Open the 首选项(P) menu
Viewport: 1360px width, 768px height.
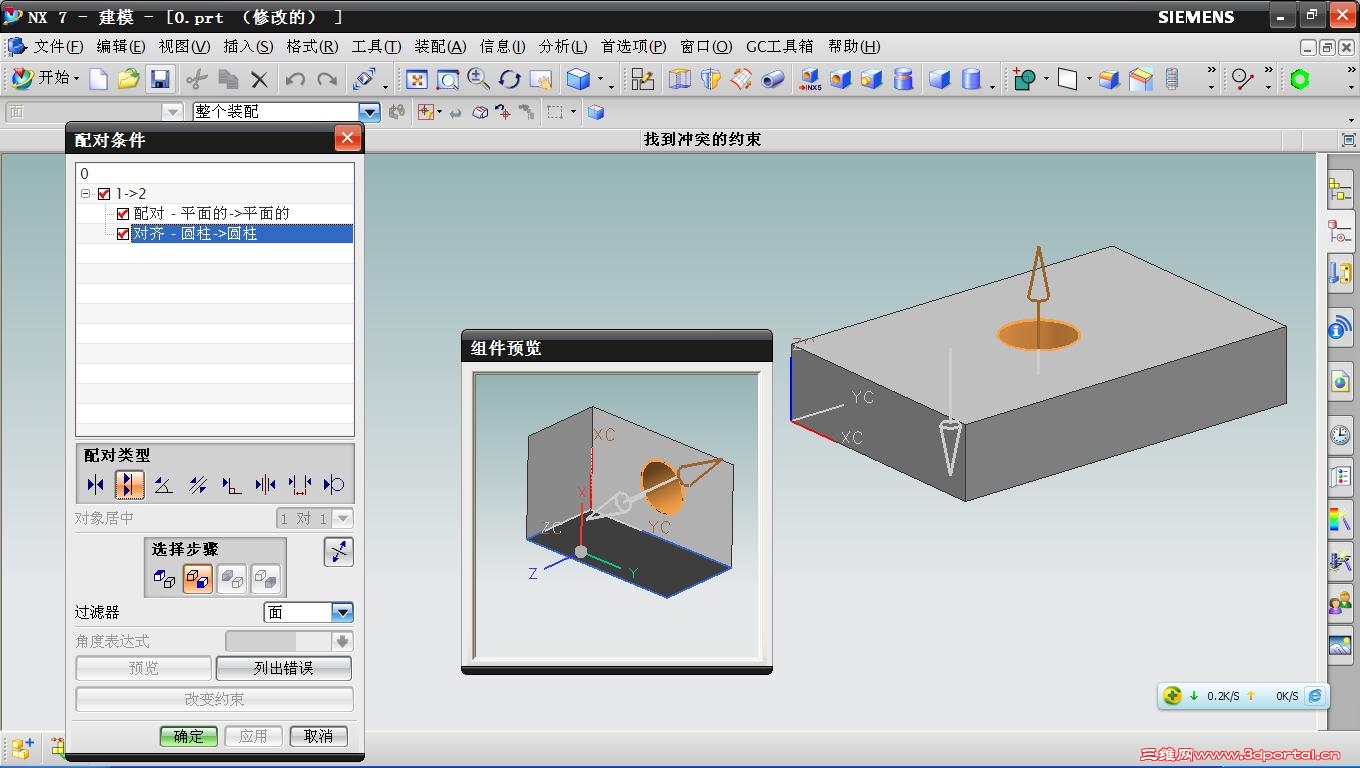pyautogui.click(x=634, y=46)
